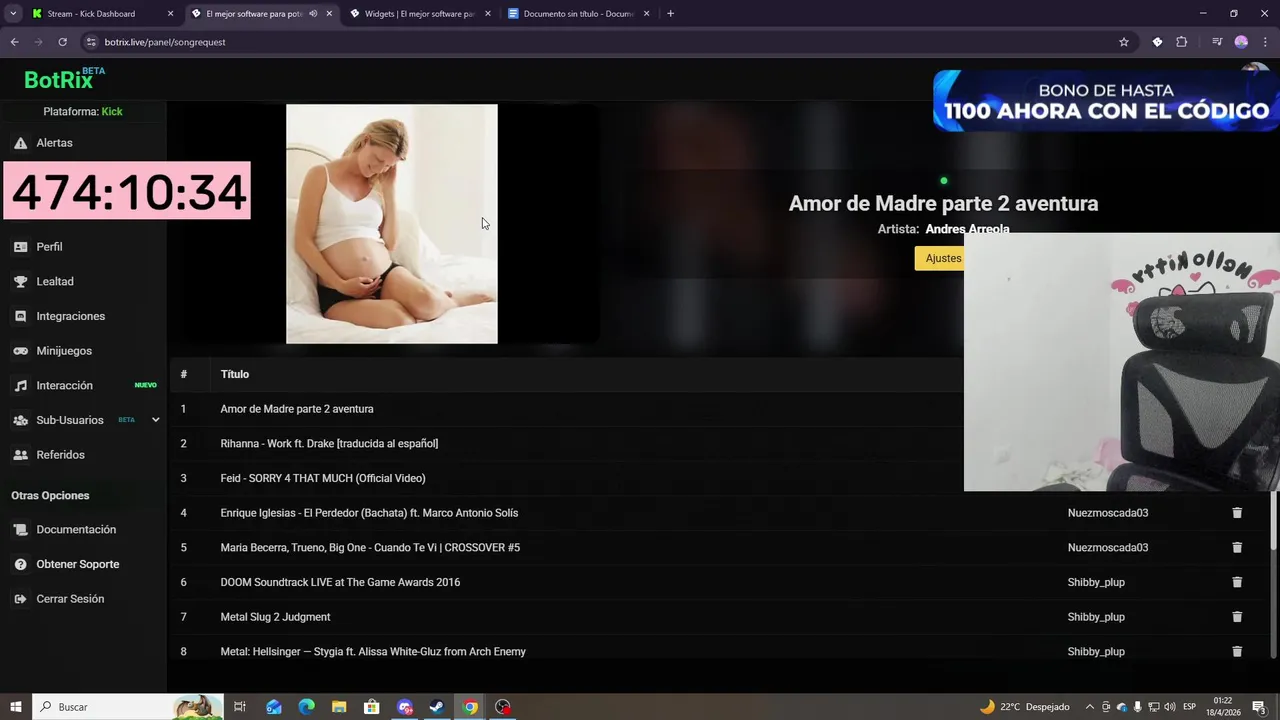Open Documentación page

pos(75,530)
